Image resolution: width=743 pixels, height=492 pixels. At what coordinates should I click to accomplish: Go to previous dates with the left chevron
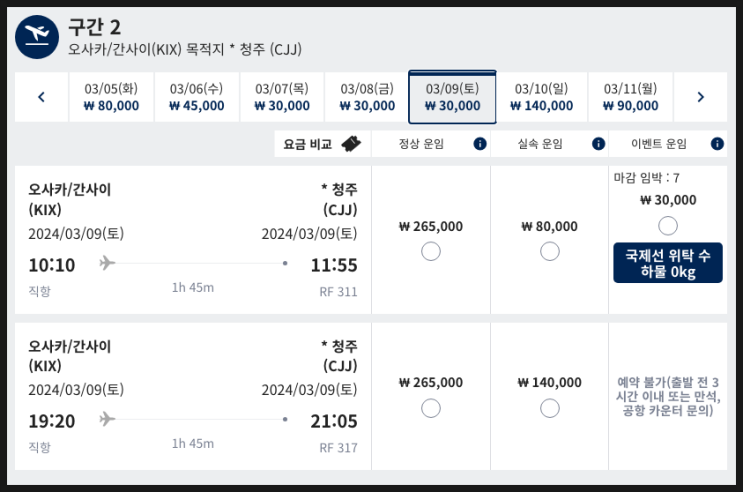[x=41, y=97]
